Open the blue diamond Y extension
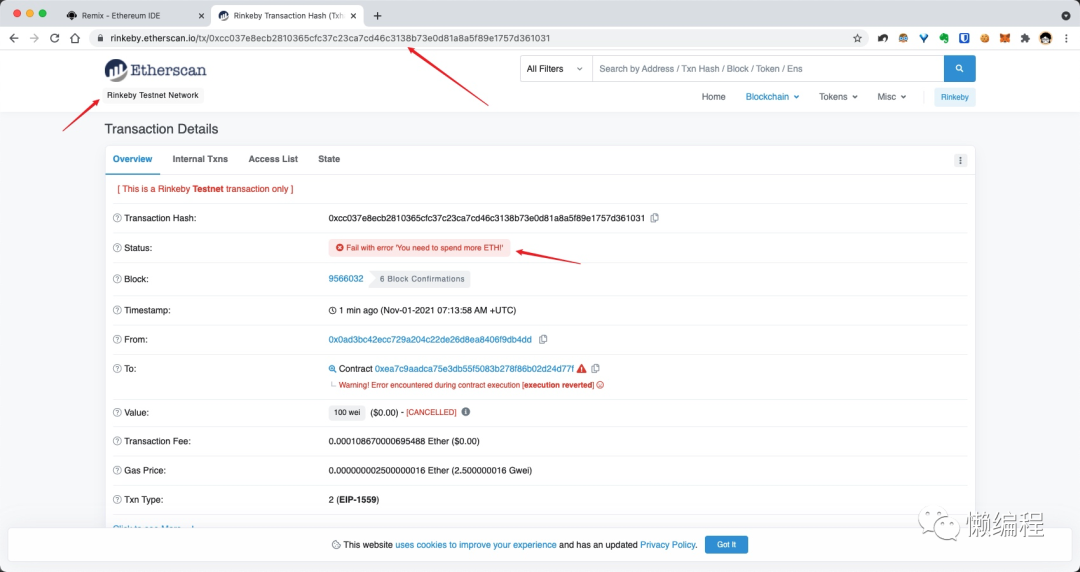The width and height of the screenshot is (1080, 572). coord(924,39)
